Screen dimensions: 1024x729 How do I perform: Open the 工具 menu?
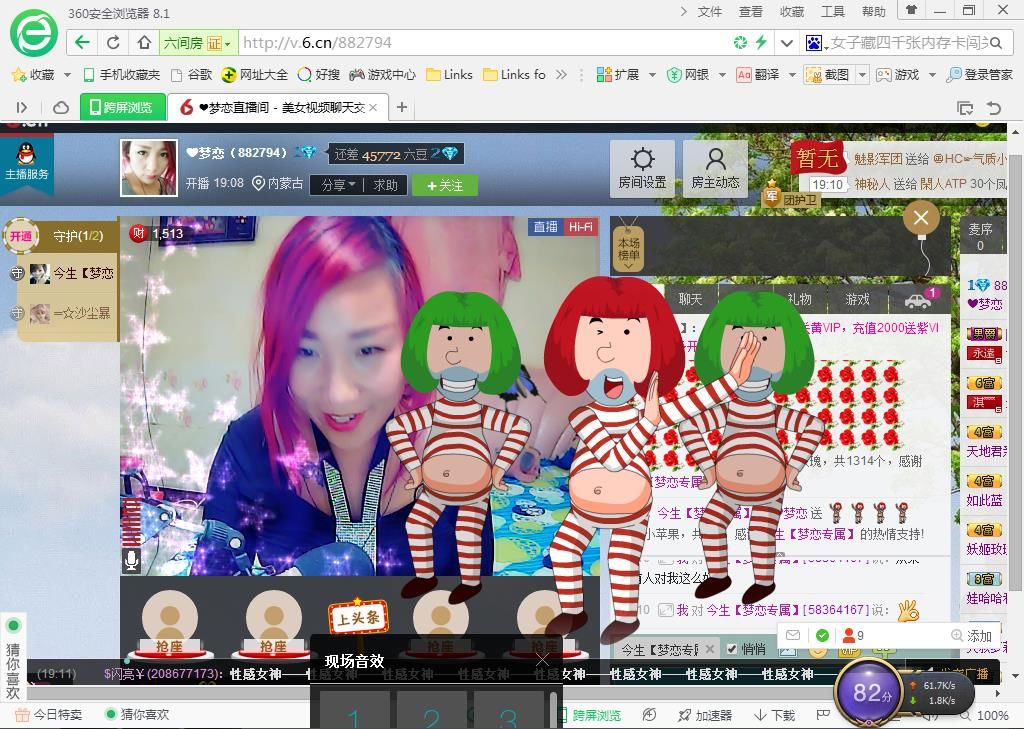tap(833, 11)
